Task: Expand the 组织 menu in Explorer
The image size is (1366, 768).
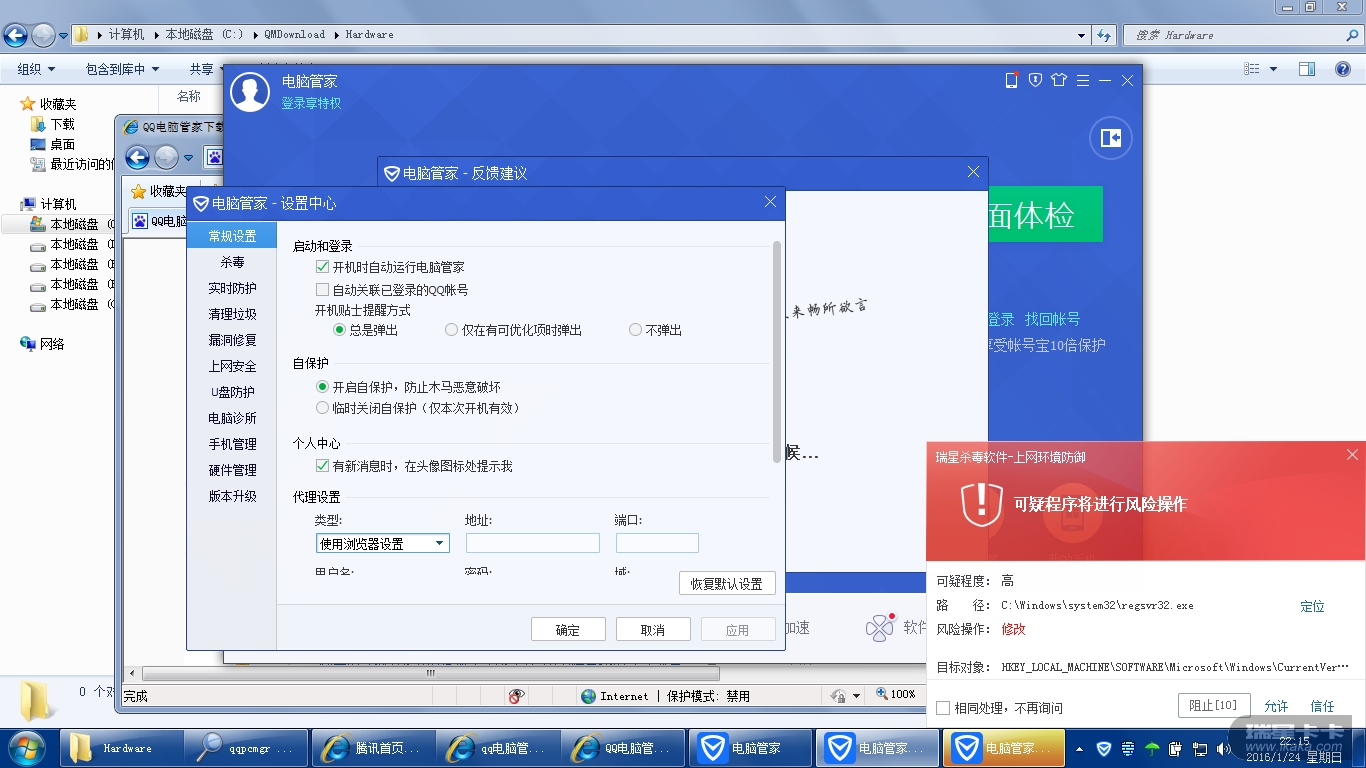Action: pyautogui.click(x=36, y=69)
